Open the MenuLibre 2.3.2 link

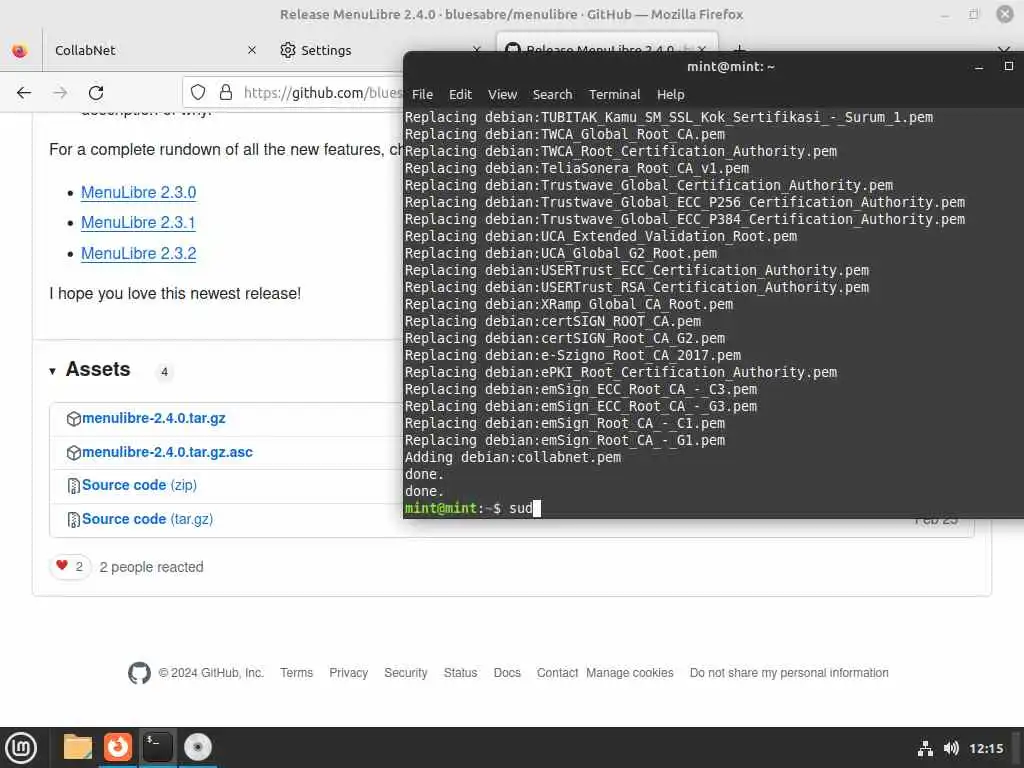[138, 253]
